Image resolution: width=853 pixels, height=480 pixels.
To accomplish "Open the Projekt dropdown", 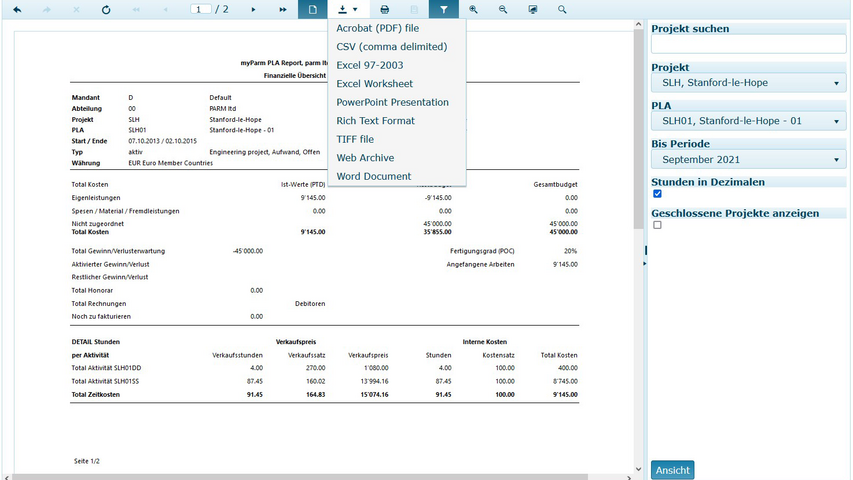I will pos(748,83).
